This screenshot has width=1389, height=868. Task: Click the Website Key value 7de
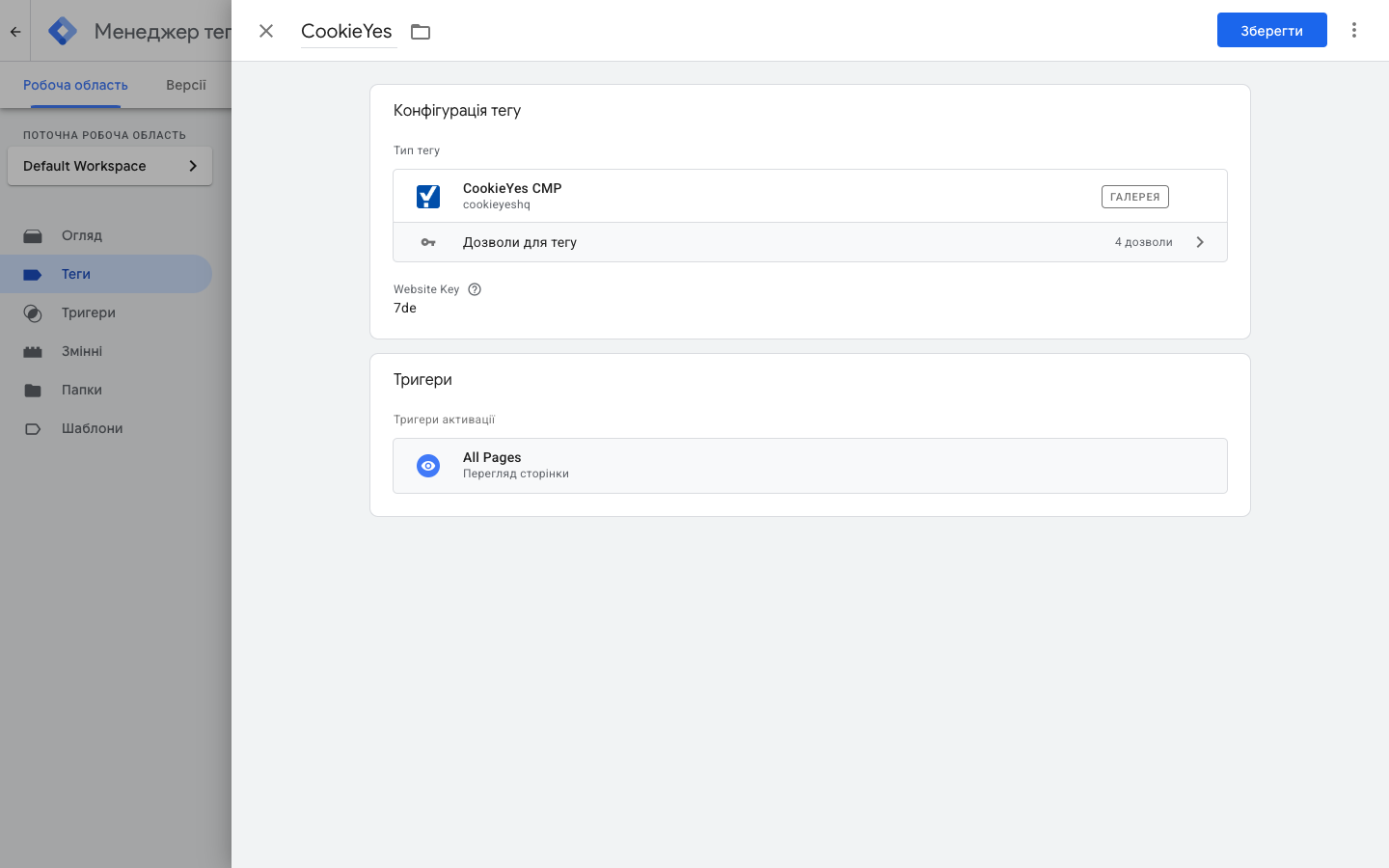(x=405, y=308)
